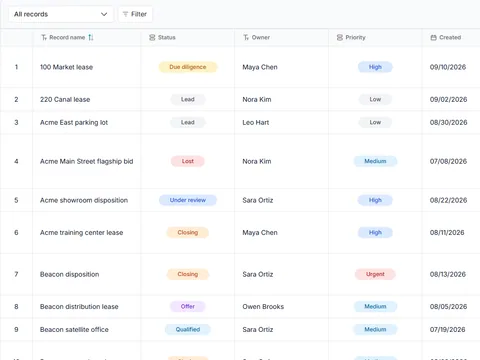480x360 pixels.
Task: Click Medium priority for Acme Main Street bid
Action: coord(375,161)
